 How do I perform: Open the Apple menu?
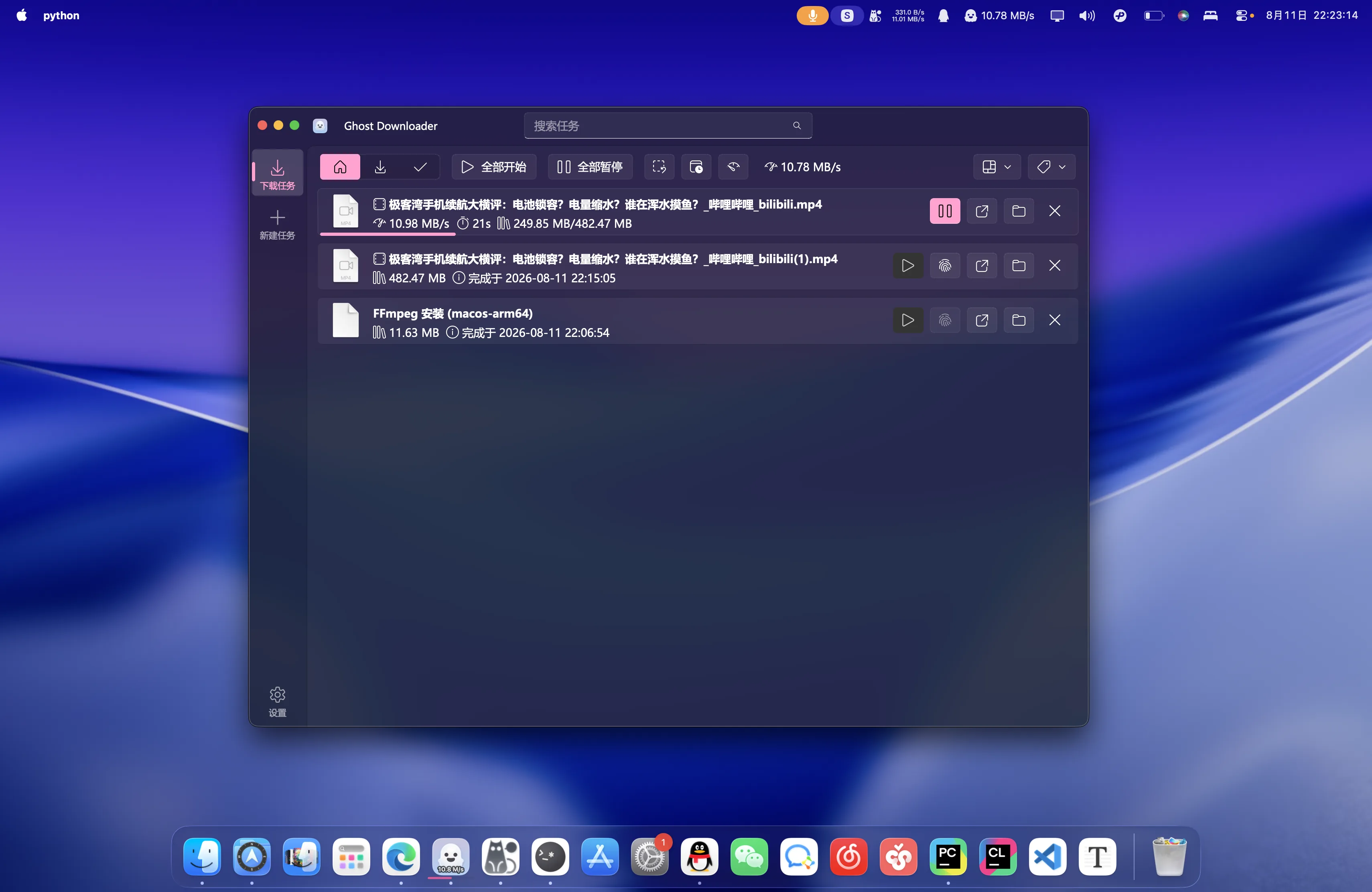(x=21, y=16)
